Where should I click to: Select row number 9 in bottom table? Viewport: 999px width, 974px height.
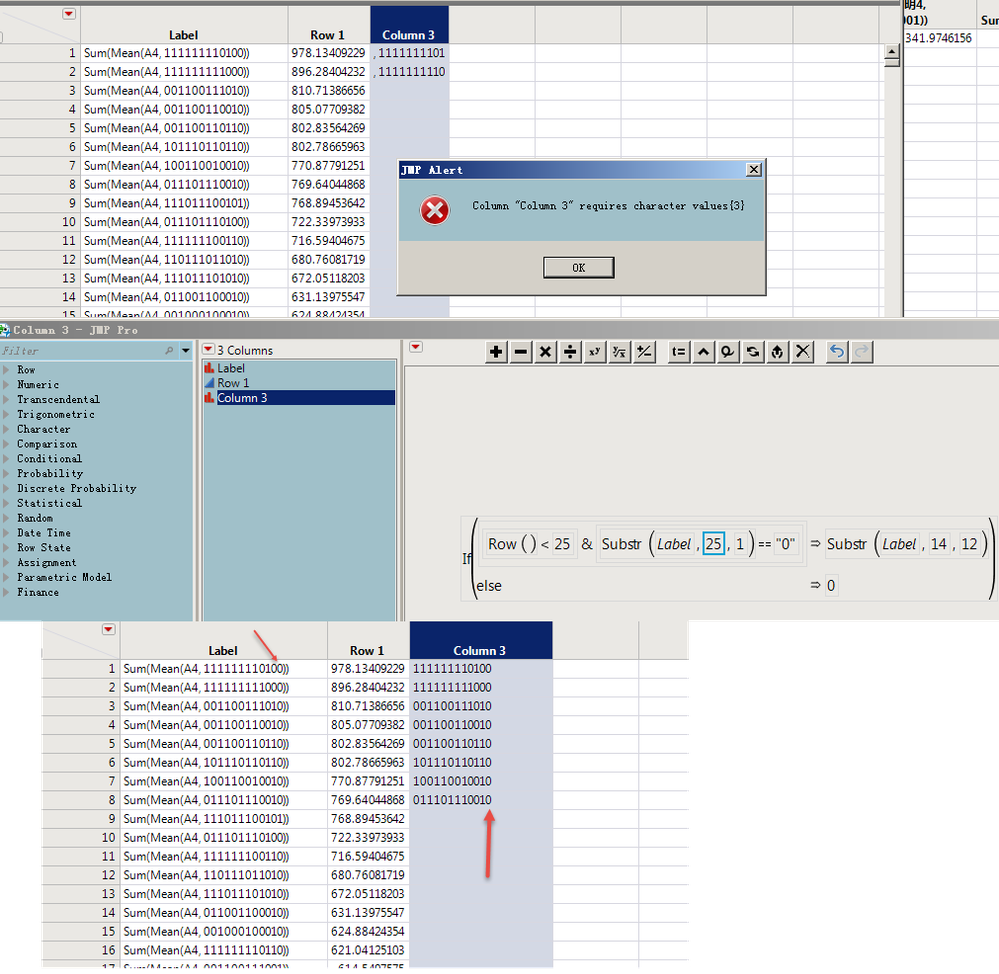tap(111, 819)
